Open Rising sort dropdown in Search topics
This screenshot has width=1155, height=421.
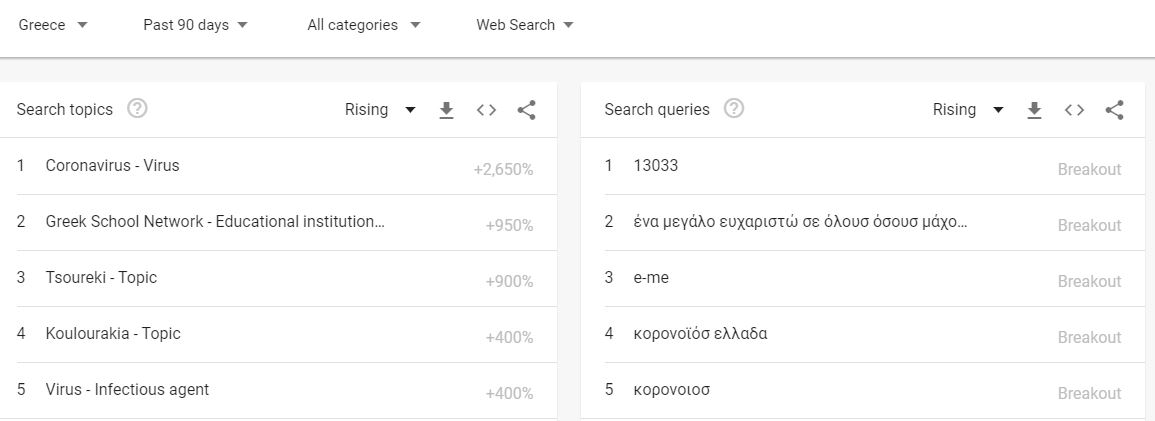point(380,110)
